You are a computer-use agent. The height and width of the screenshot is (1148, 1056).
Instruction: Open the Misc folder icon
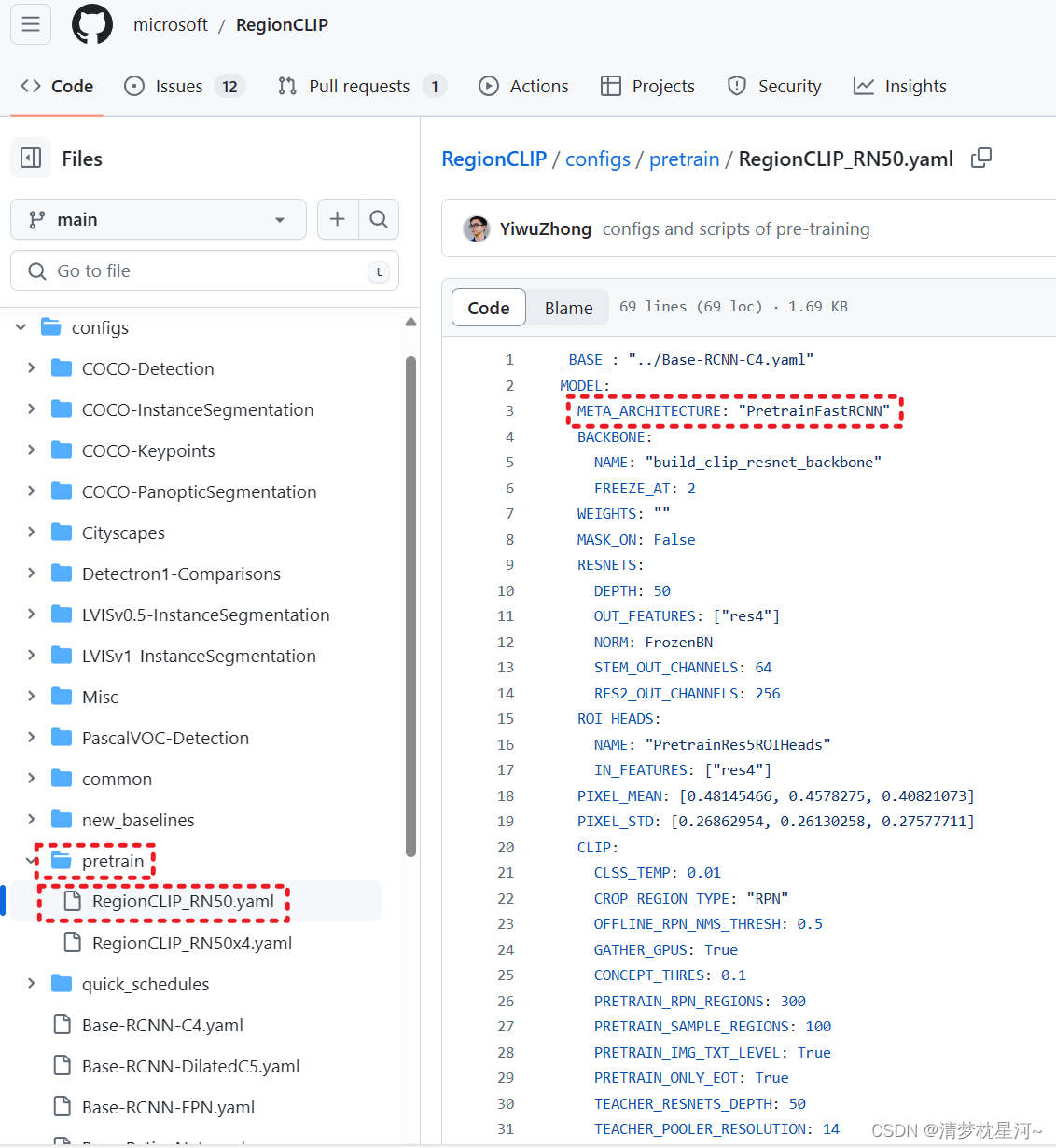pos(62,697)
